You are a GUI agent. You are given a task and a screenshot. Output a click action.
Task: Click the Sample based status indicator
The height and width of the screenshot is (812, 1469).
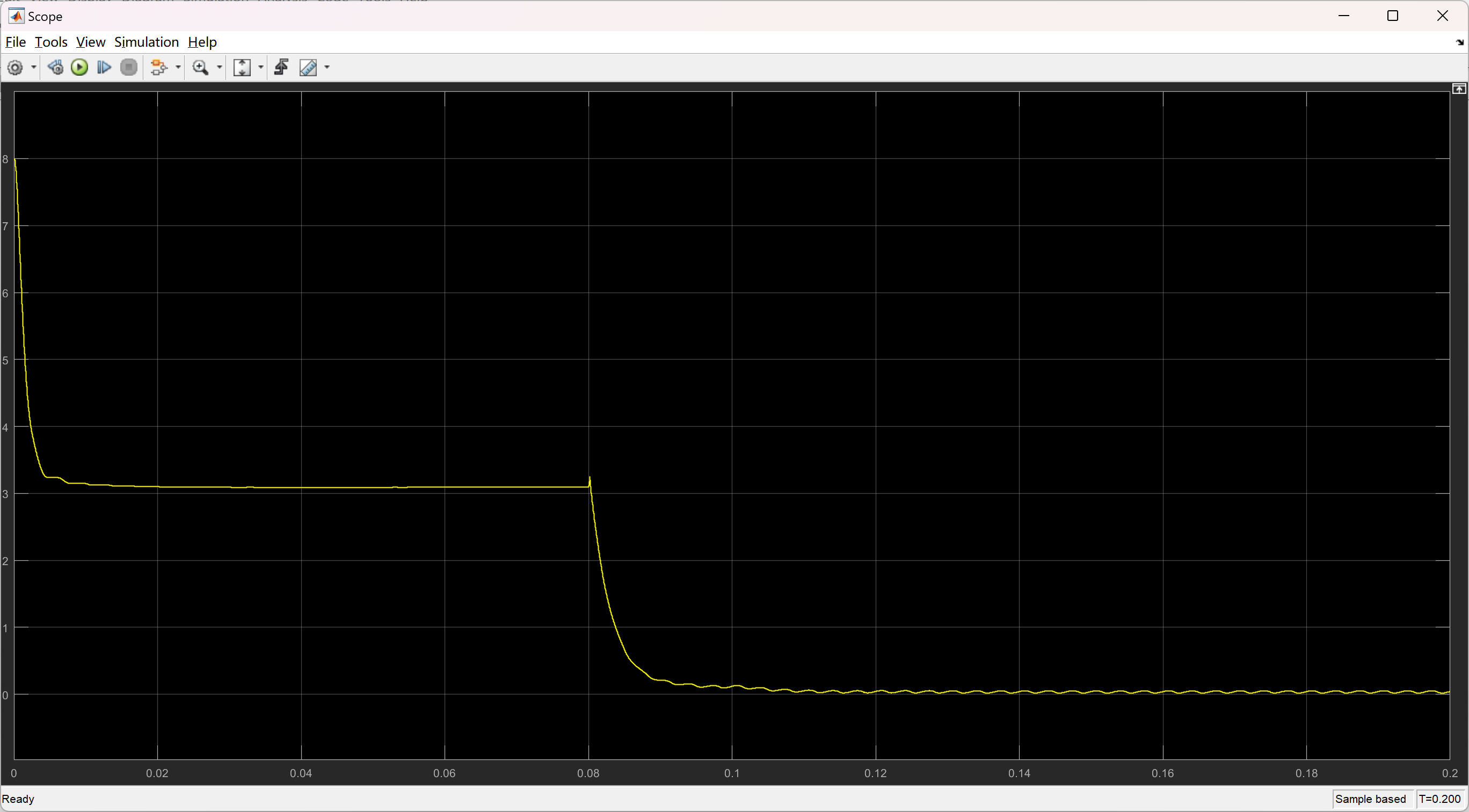click(x=1370, y=799)
